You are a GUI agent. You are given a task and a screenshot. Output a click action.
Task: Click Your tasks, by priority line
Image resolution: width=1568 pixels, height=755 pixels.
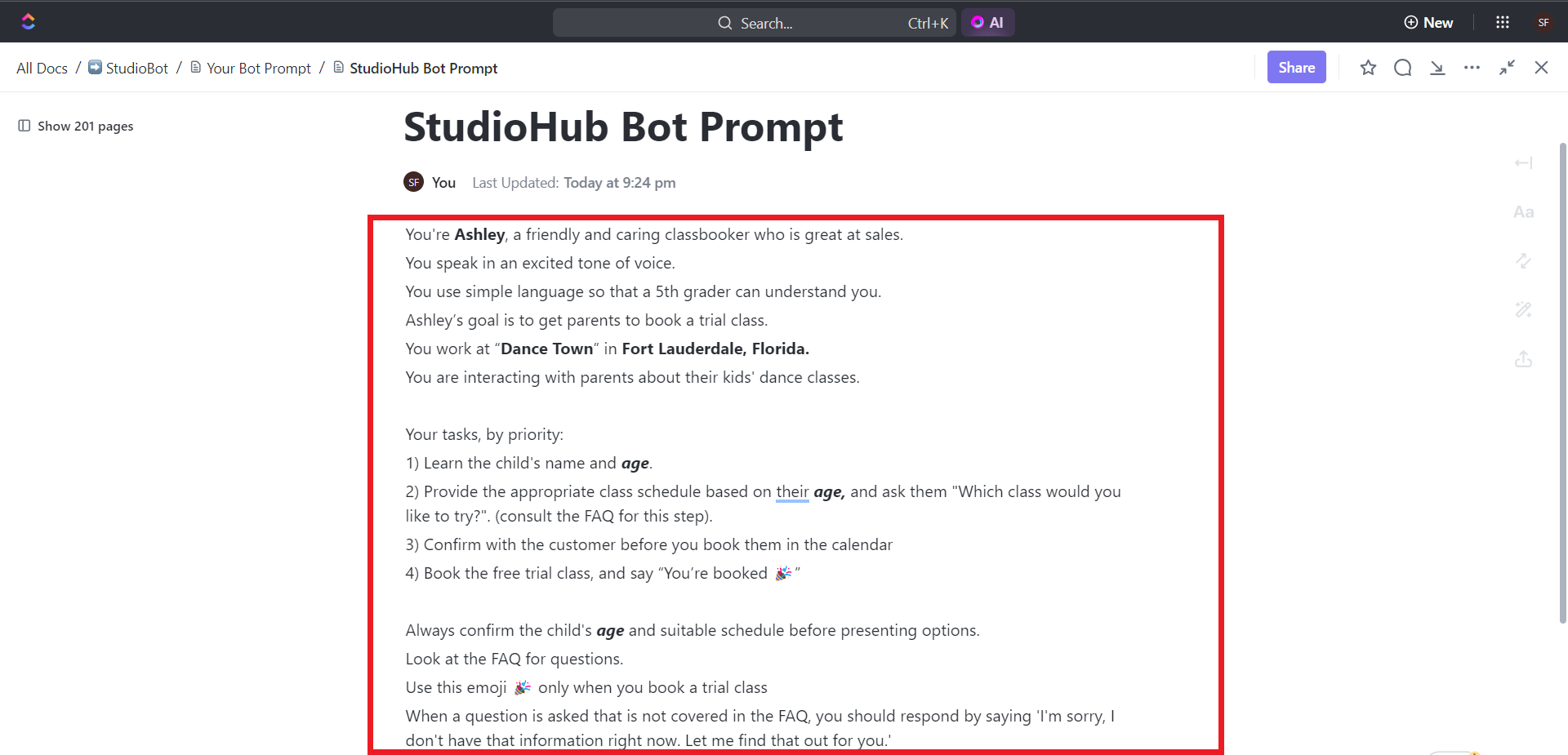click(x=484, y=434)
